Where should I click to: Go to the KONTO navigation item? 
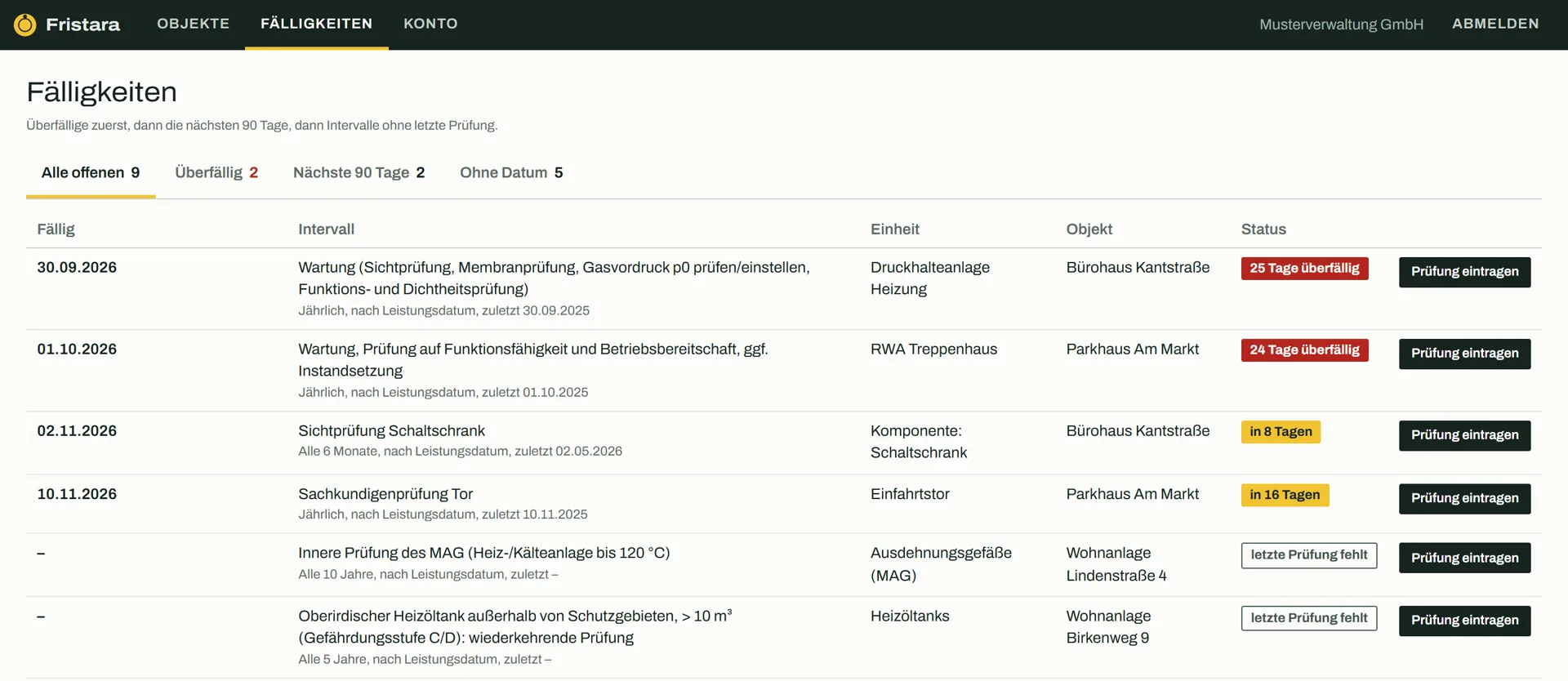click(x=430, y=24)
